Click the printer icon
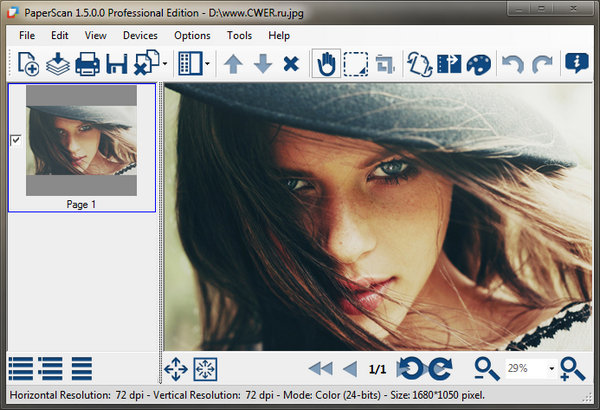This screenshot has width=600, height=410. click(88, 64)
